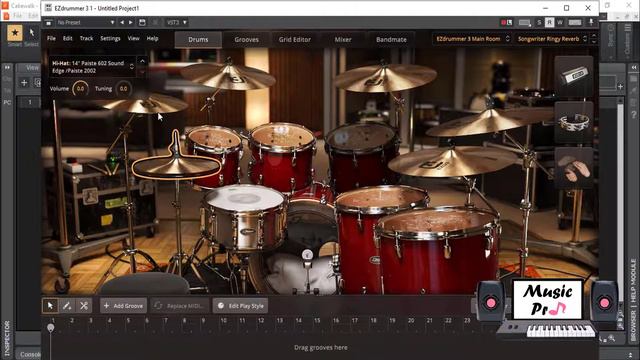The image size is (640, 360).
Task: Go to next preset arrow
Action: [x=131, y=22]
